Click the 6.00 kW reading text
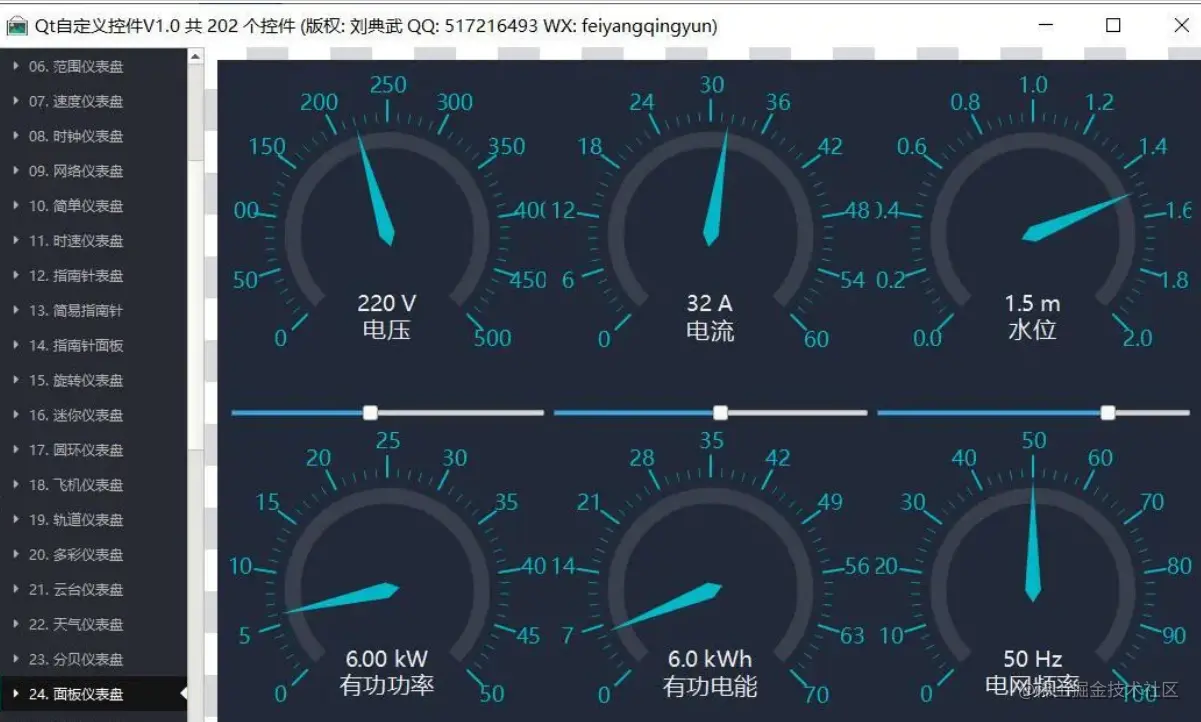Viewport: 1201px width, 722px height. [387, 659]
